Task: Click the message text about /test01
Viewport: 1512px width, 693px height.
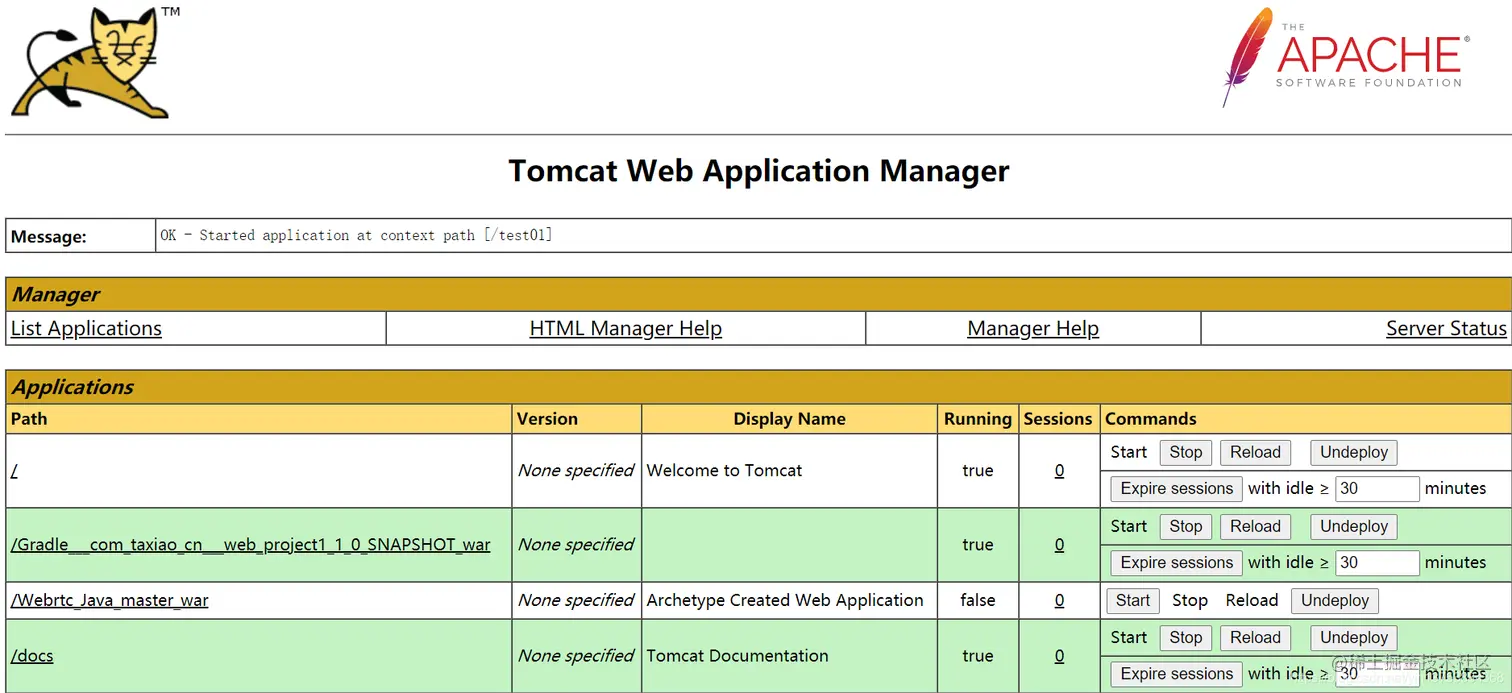Action: [x=356, y=235]
